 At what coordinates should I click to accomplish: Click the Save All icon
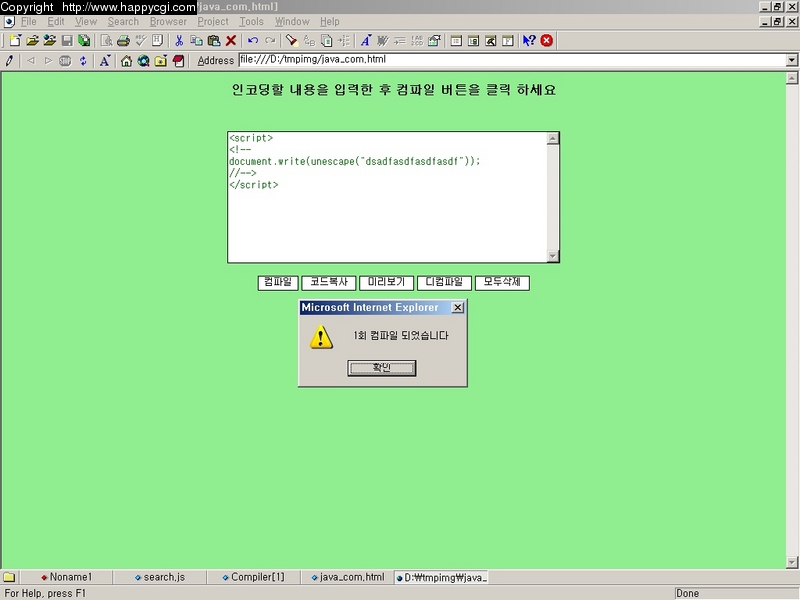click(84, 41)
